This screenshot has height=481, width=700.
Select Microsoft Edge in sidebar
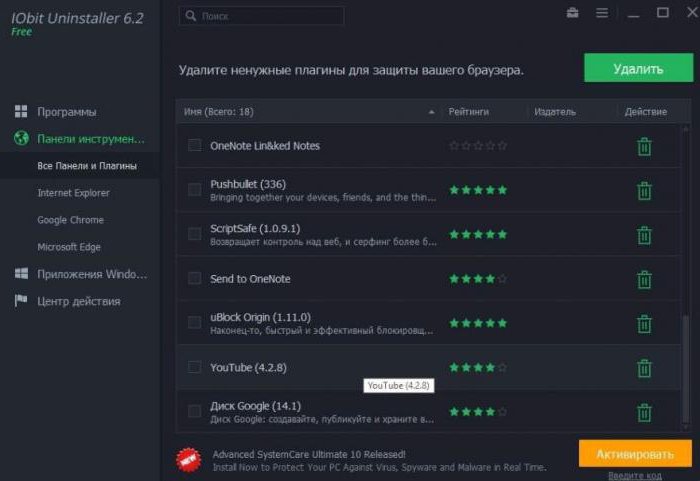[x=69, y=247]
